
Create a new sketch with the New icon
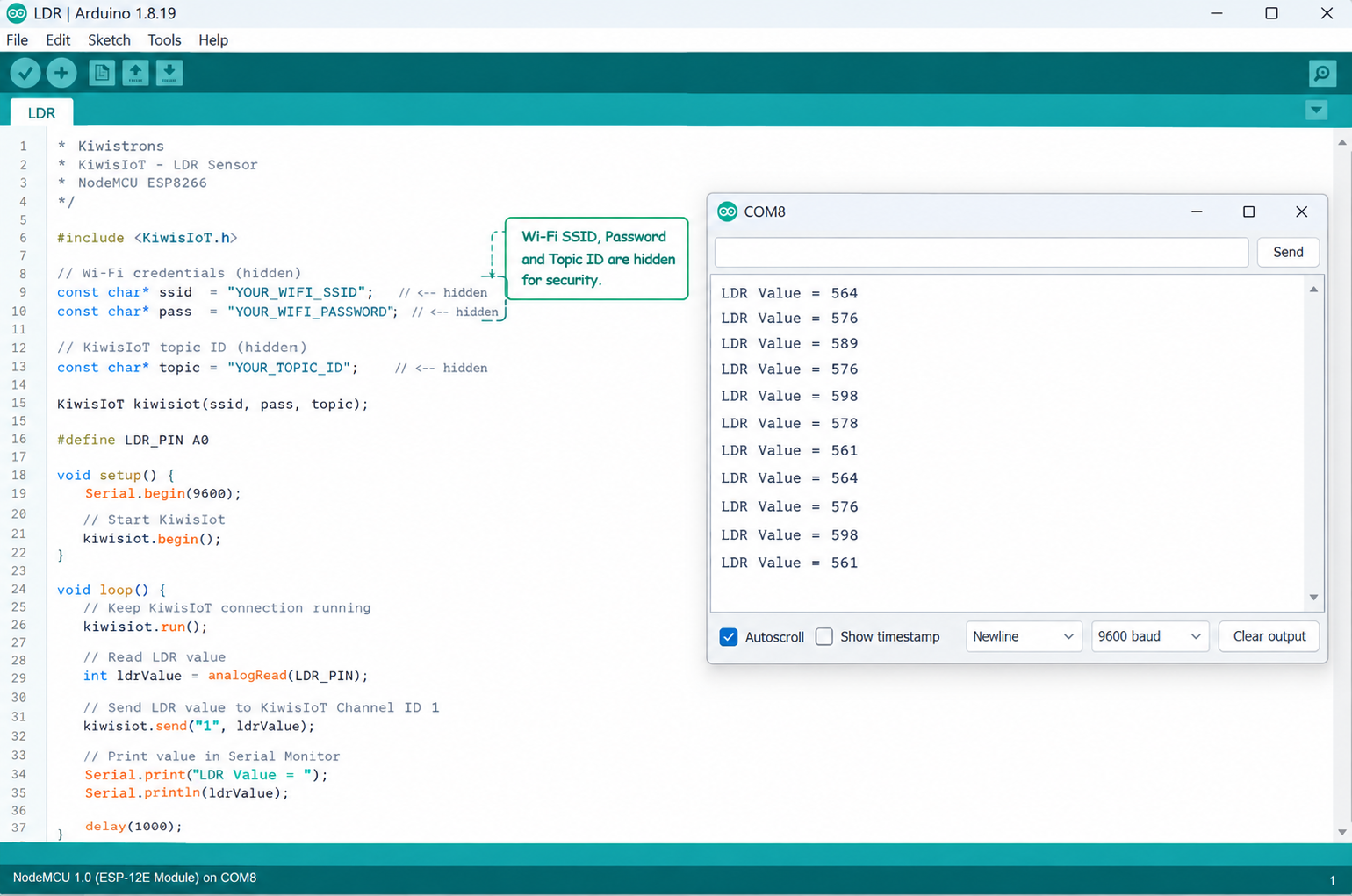[102, 73]
